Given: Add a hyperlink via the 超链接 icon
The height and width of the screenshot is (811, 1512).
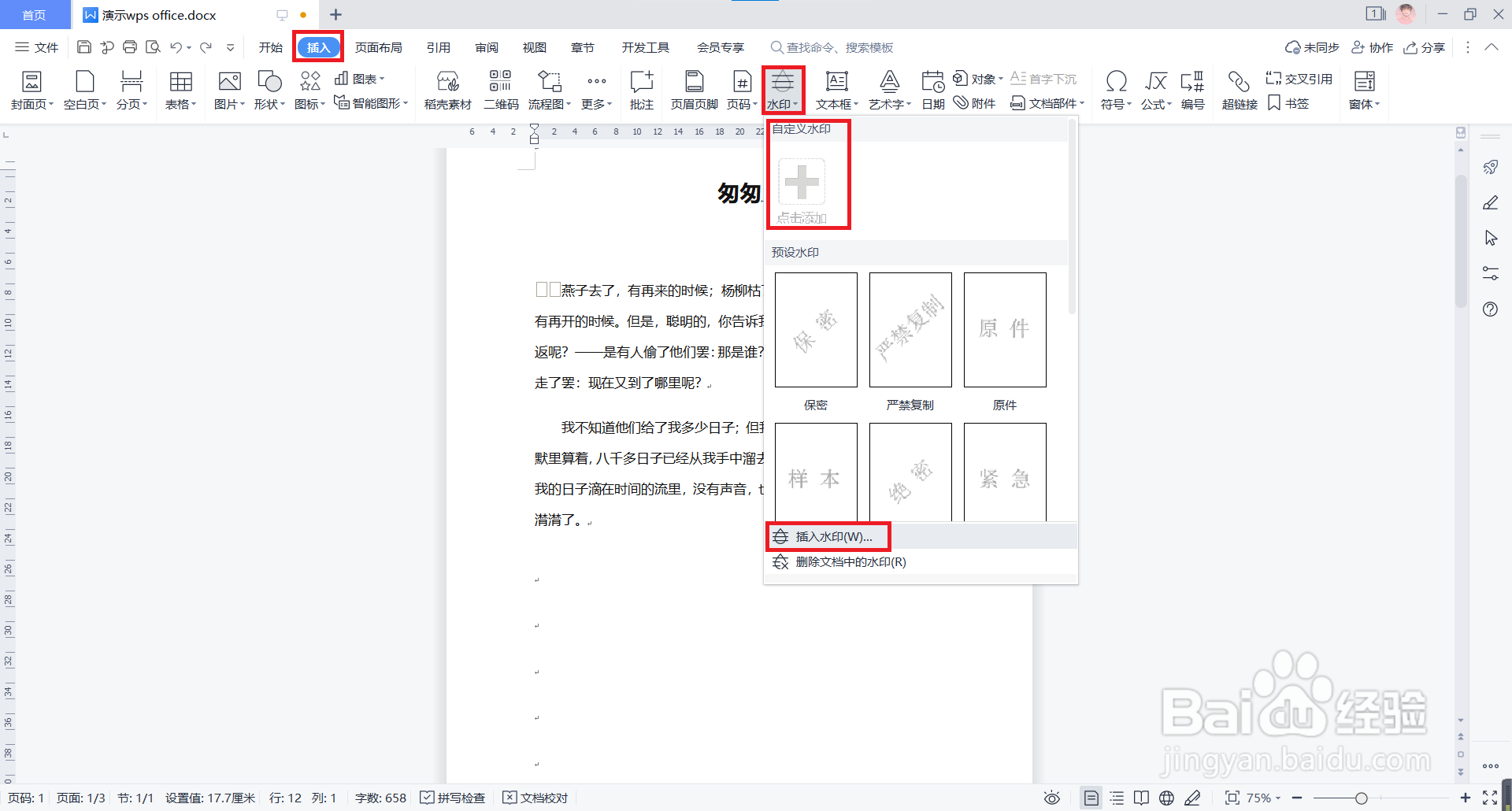Looking at the screenshot, I should point(1239,89).
